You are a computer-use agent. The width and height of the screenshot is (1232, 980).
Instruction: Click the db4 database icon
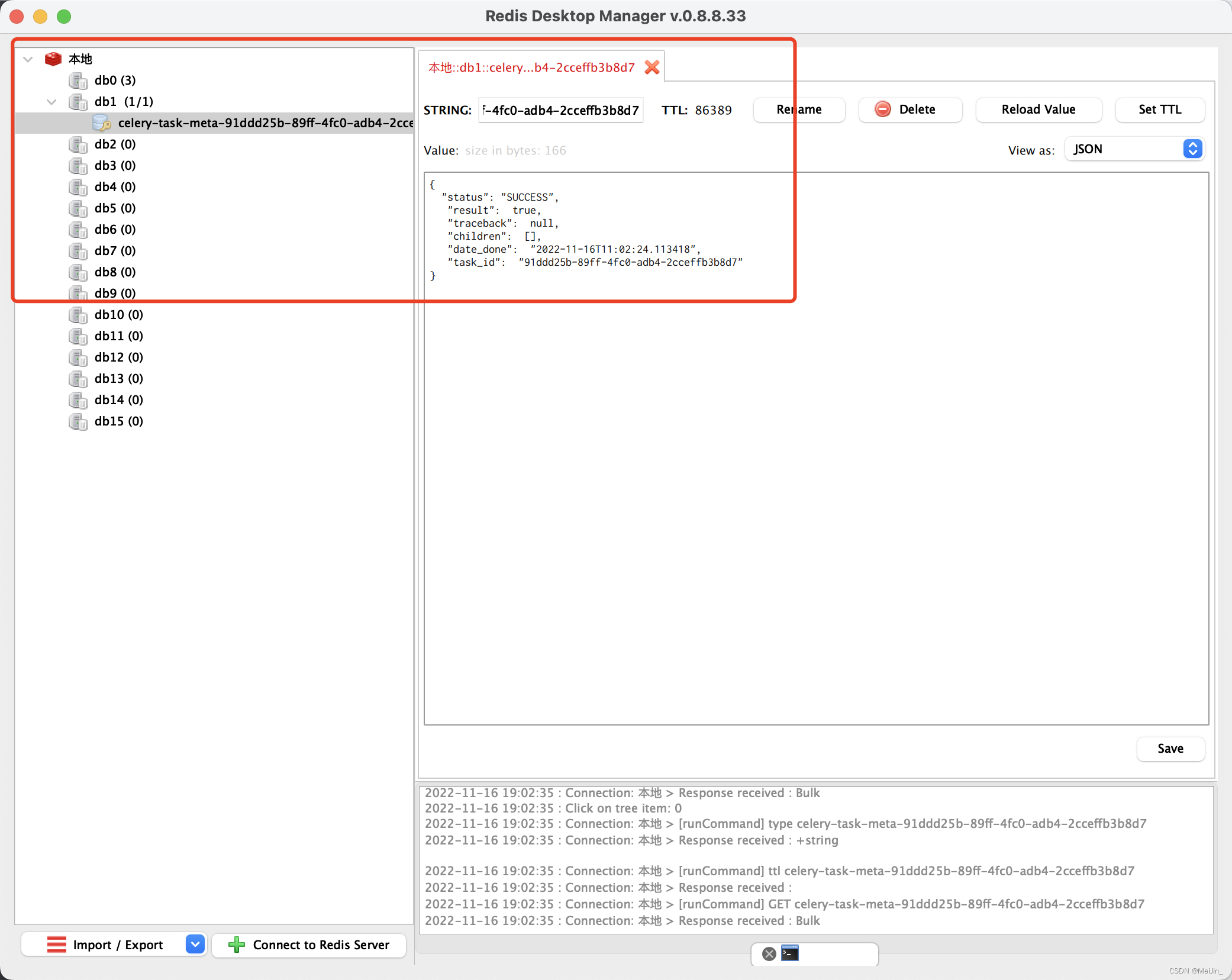coord(78,187)
